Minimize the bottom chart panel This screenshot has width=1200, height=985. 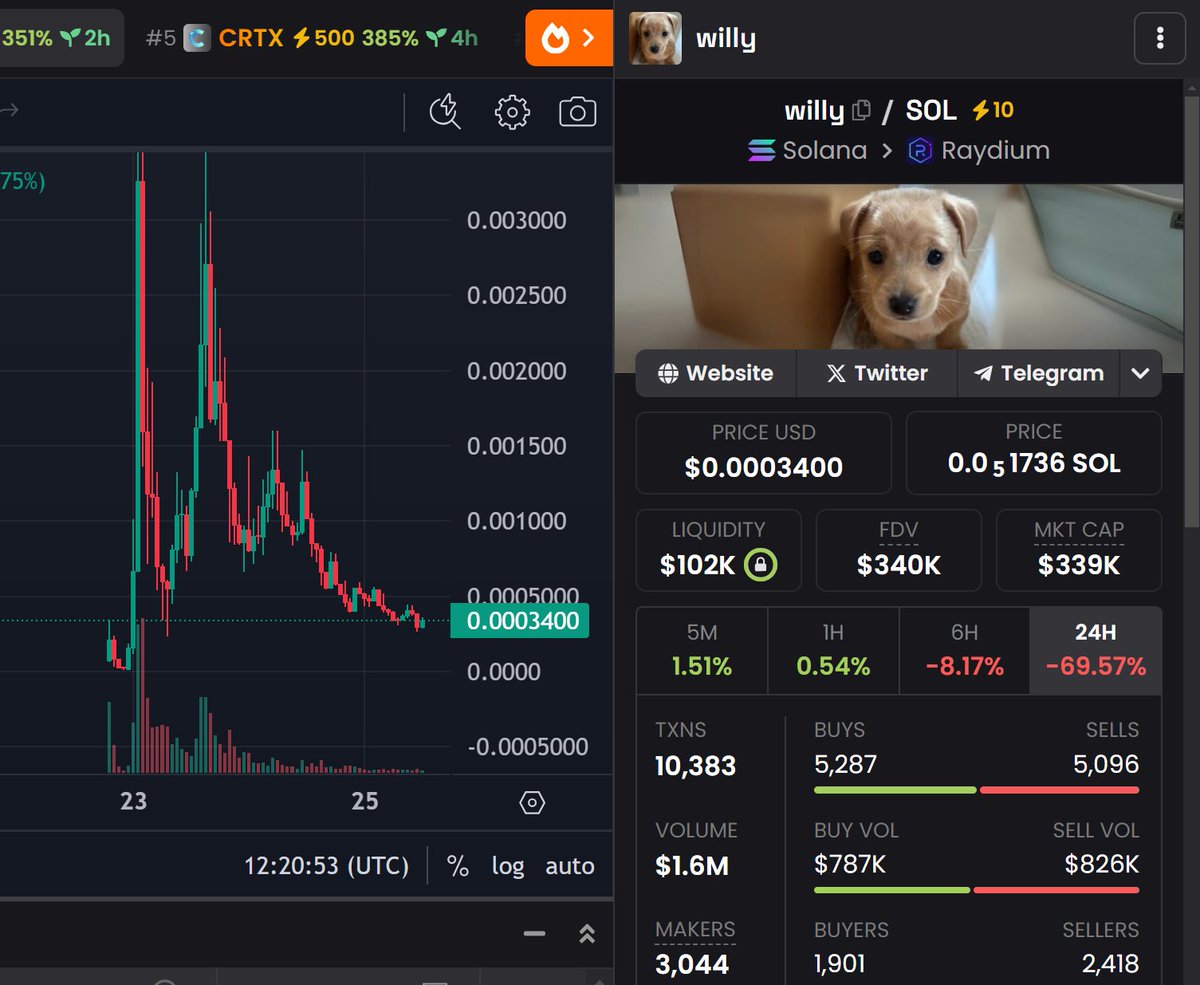(x=535, y=934)
